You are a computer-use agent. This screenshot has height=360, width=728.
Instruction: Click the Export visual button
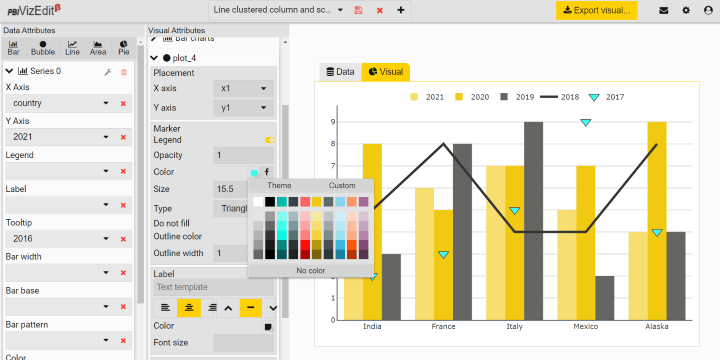[597, 10]
